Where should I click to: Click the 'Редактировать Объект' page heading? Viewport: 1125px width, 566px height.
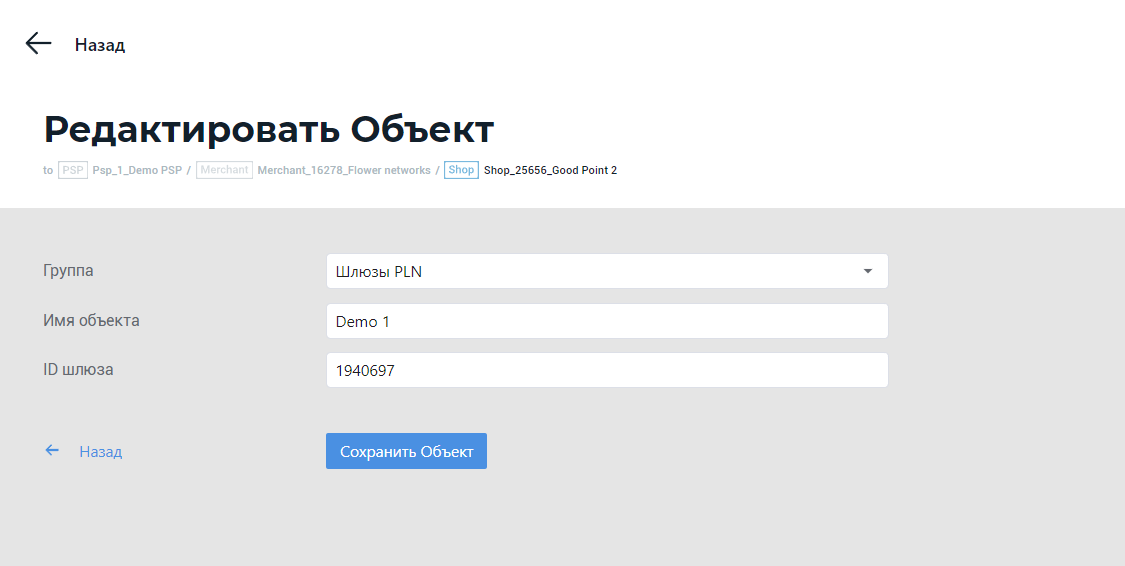pyautogui.click(x=269, y=129)
